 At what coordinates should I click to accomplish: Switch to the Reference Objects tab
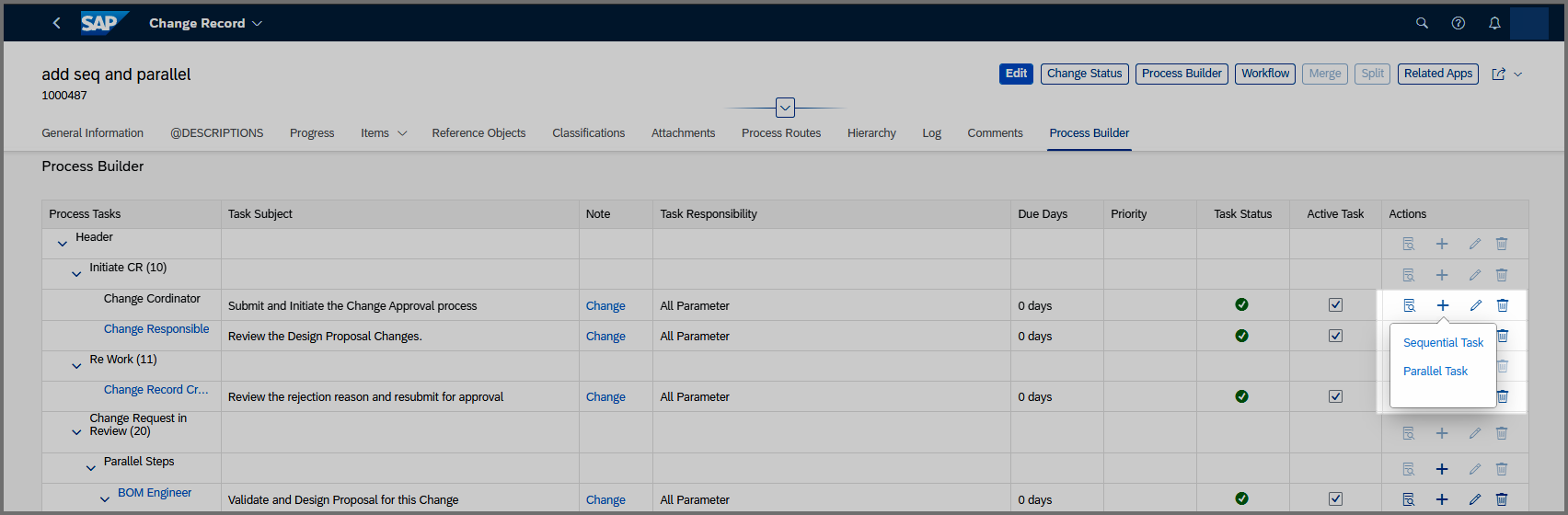click(x=478, y=133)
